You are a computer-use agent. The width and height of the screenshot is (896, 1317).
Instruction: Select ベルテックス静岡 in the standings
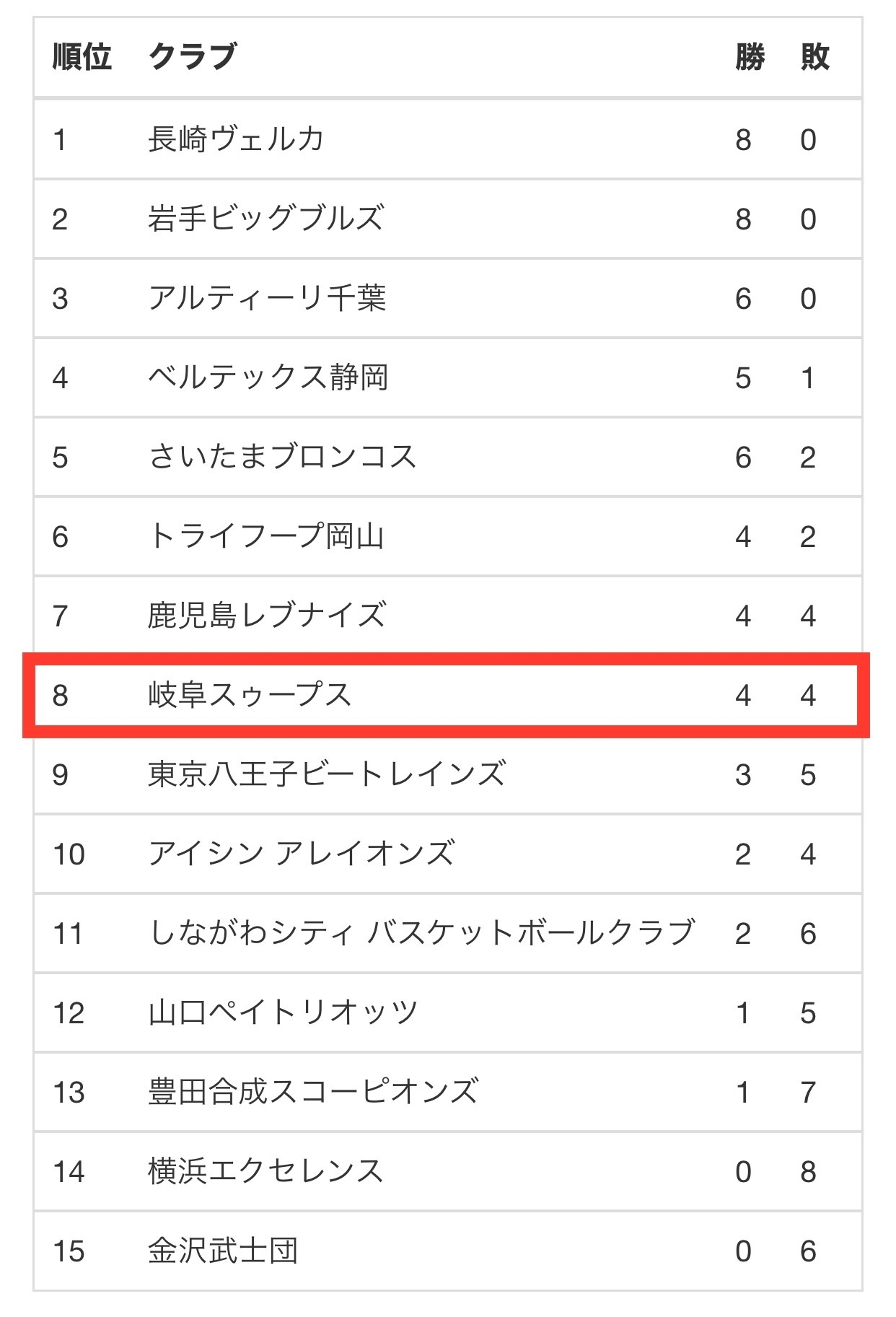click(268, 377)
